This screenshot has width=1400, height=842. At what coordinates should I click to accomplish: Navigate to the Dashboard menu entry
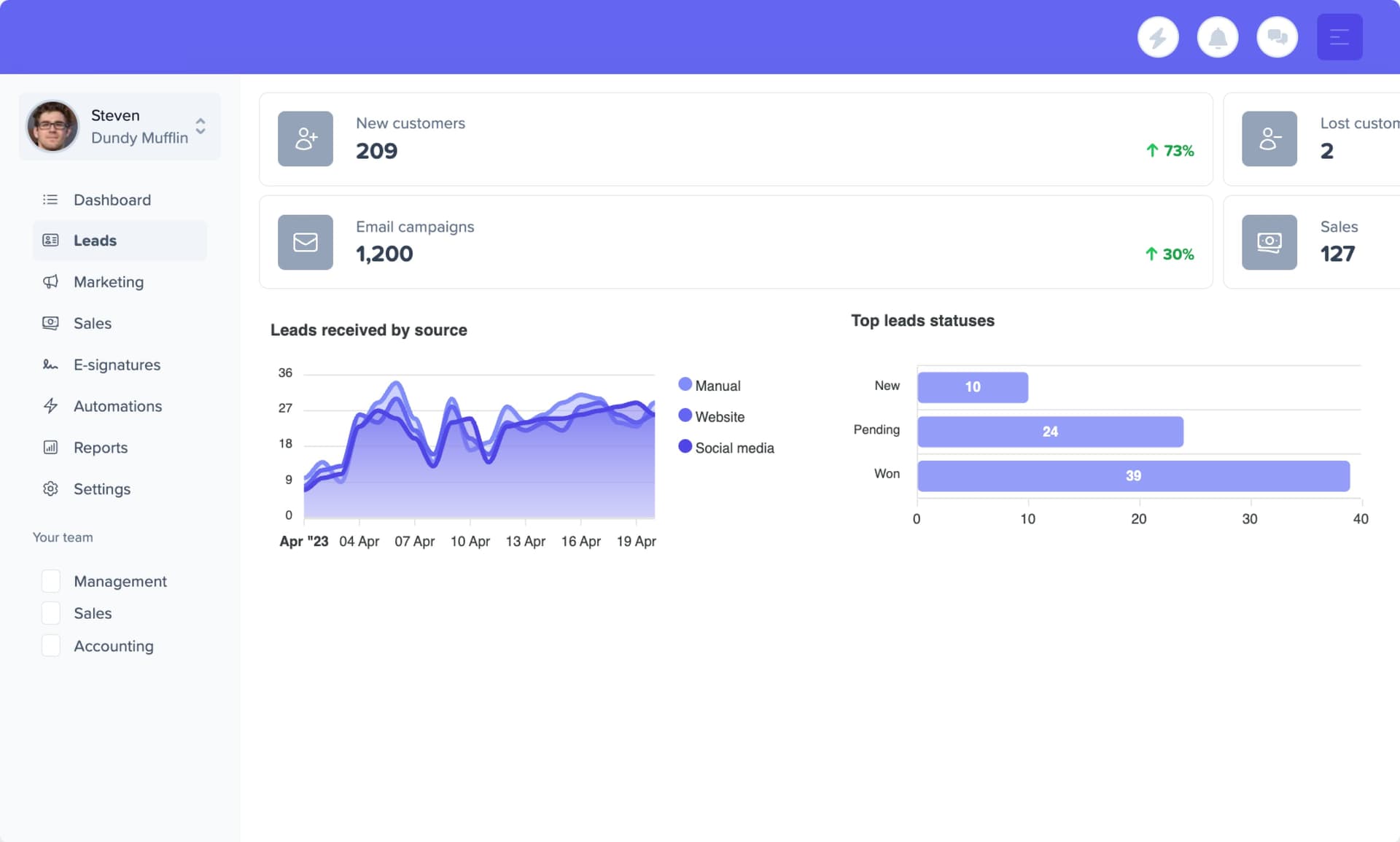pyautogui.click(x=112, y=199)
